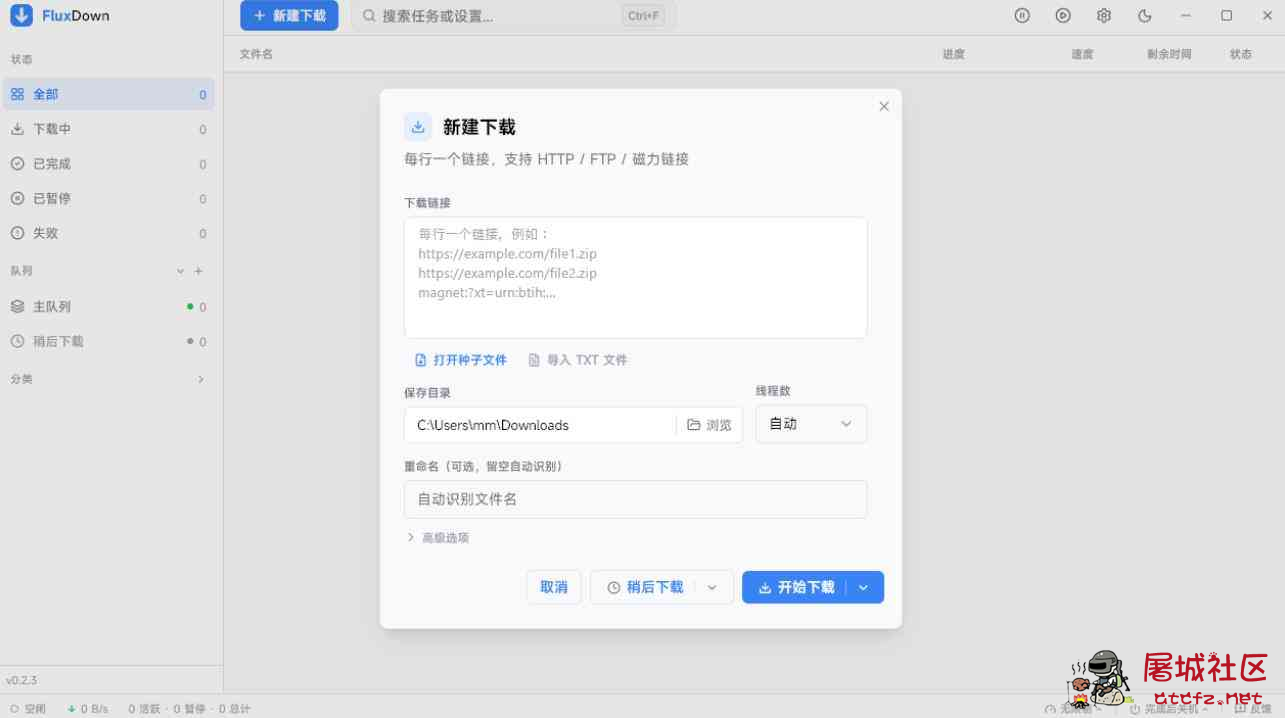Click the 已完成 checkmark circle icon
This screenshot has width=1285, height=718.
coord(17,164)
